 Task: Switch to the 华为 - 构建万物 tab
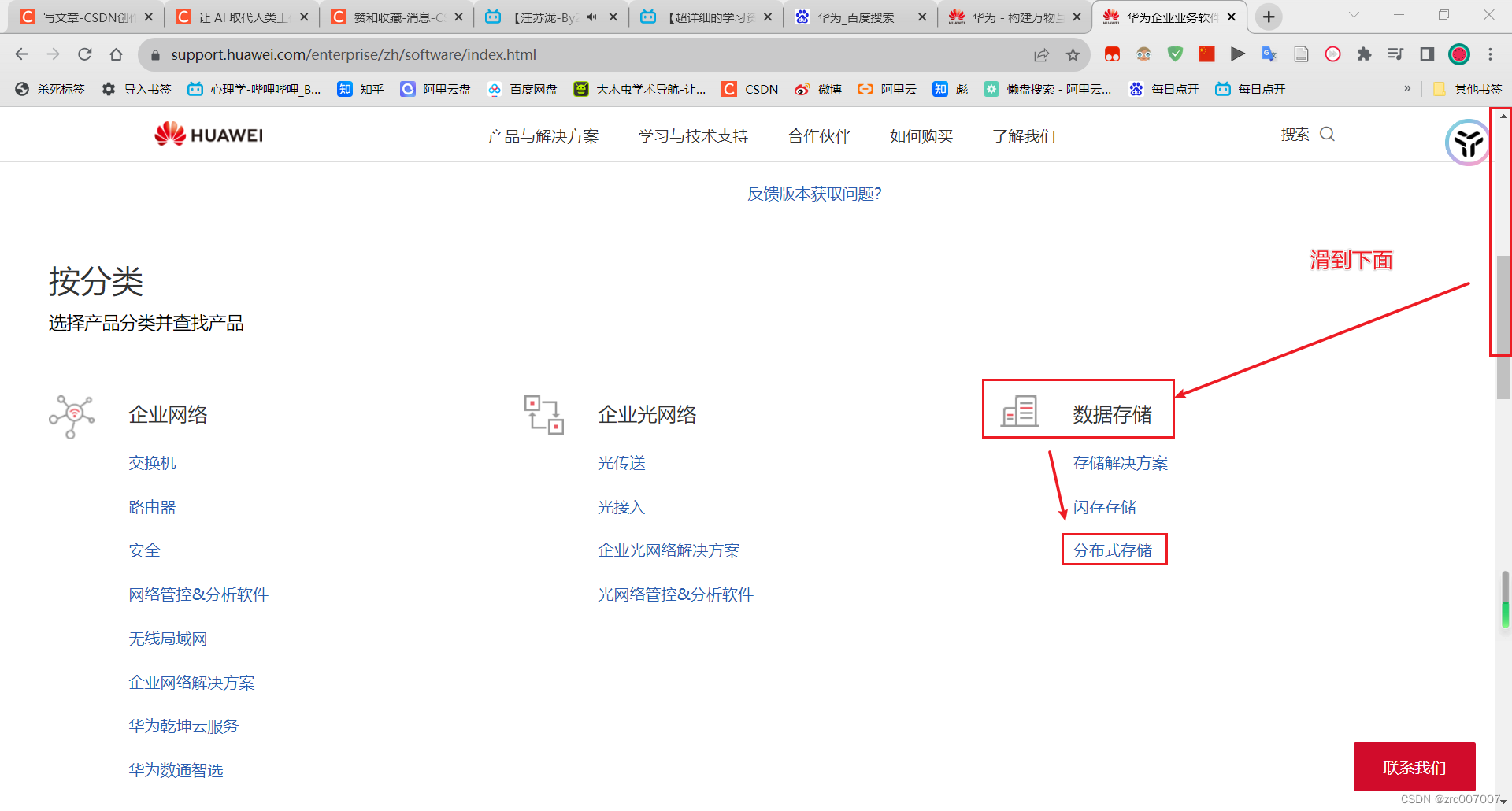click(1014, 17)
